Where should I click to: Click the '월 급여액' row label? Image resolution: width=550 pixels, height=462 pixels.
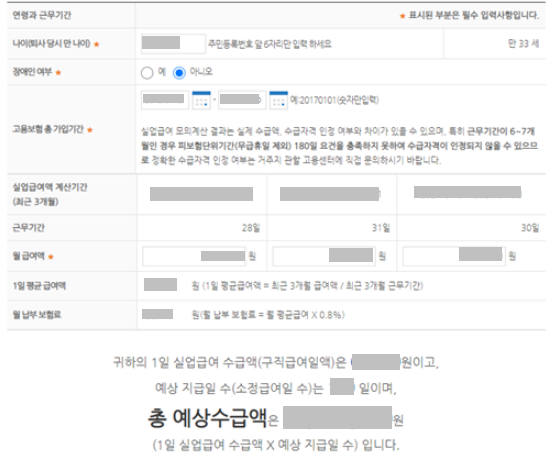29,256
